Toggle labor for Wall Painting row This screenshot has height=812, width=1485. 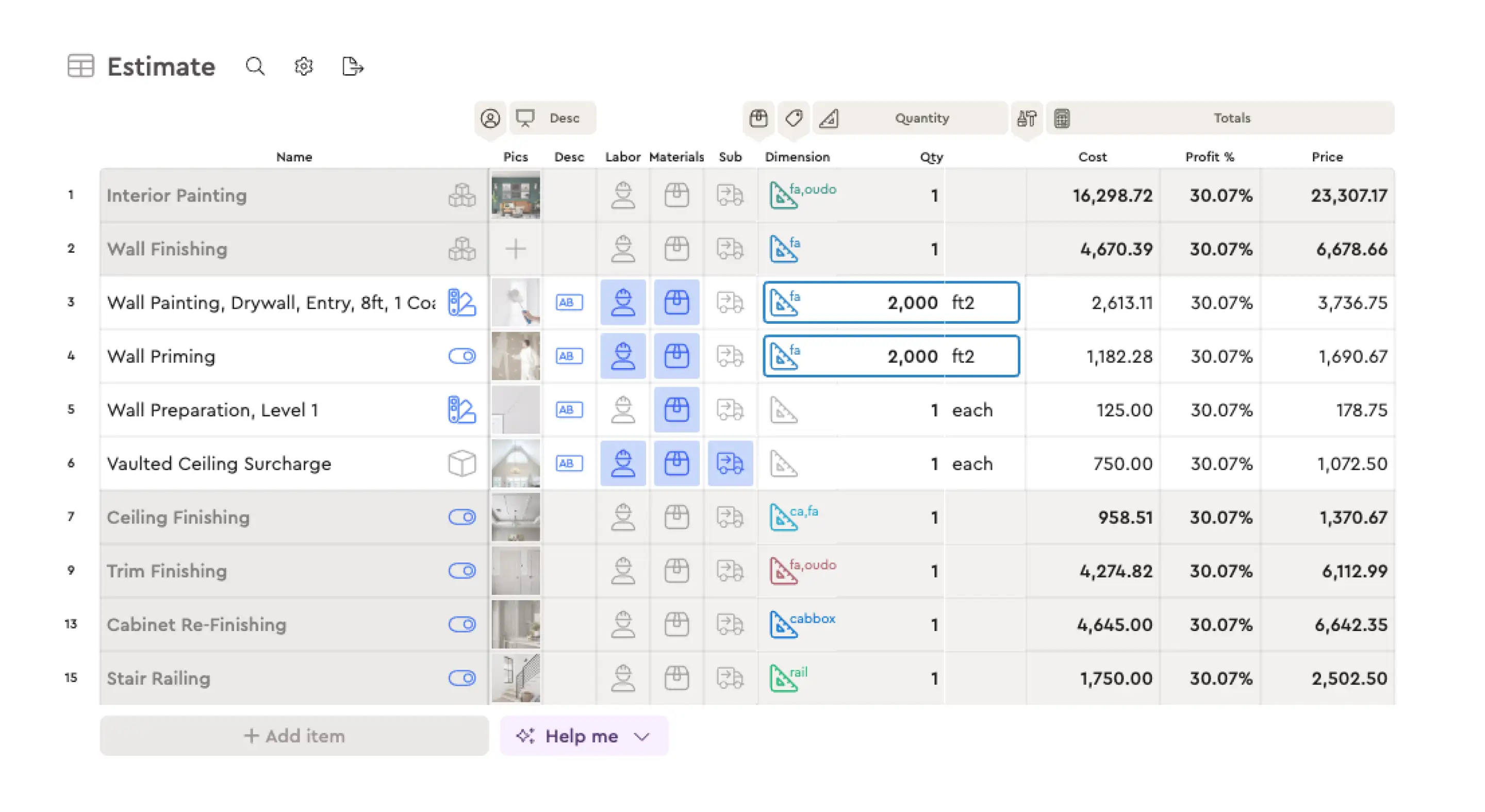coord(622,302)
